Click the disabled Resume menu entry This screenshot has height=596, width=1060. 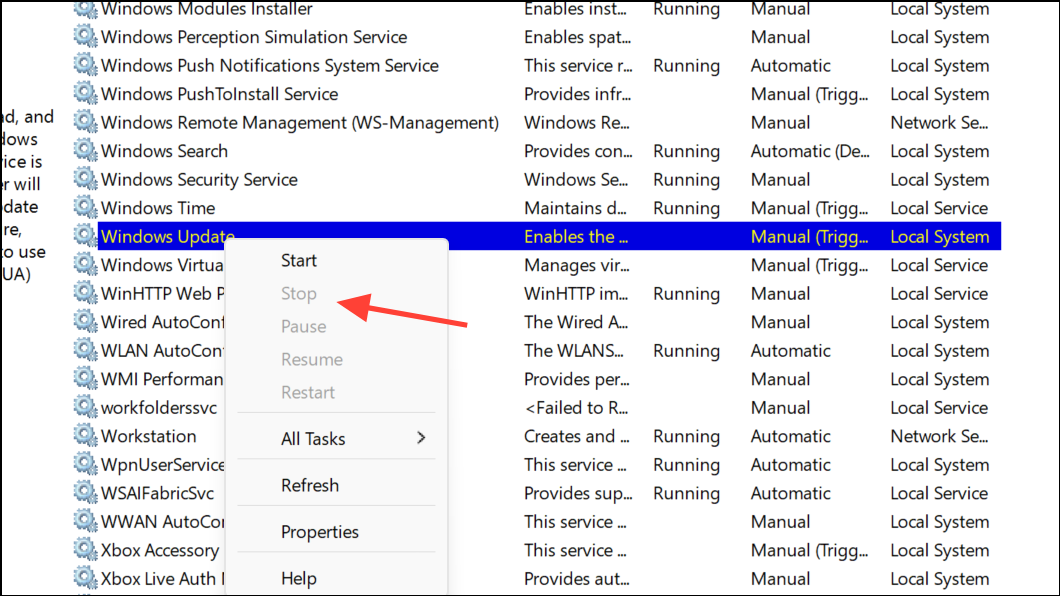point(312,359)
